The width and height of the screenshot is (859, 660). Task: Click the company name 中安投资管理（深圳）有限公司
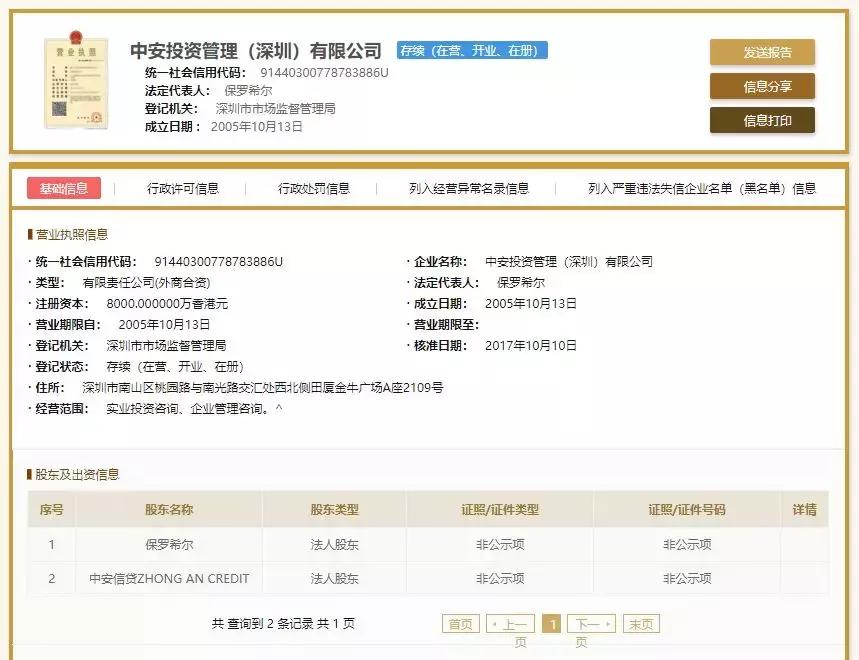(258, 48)
